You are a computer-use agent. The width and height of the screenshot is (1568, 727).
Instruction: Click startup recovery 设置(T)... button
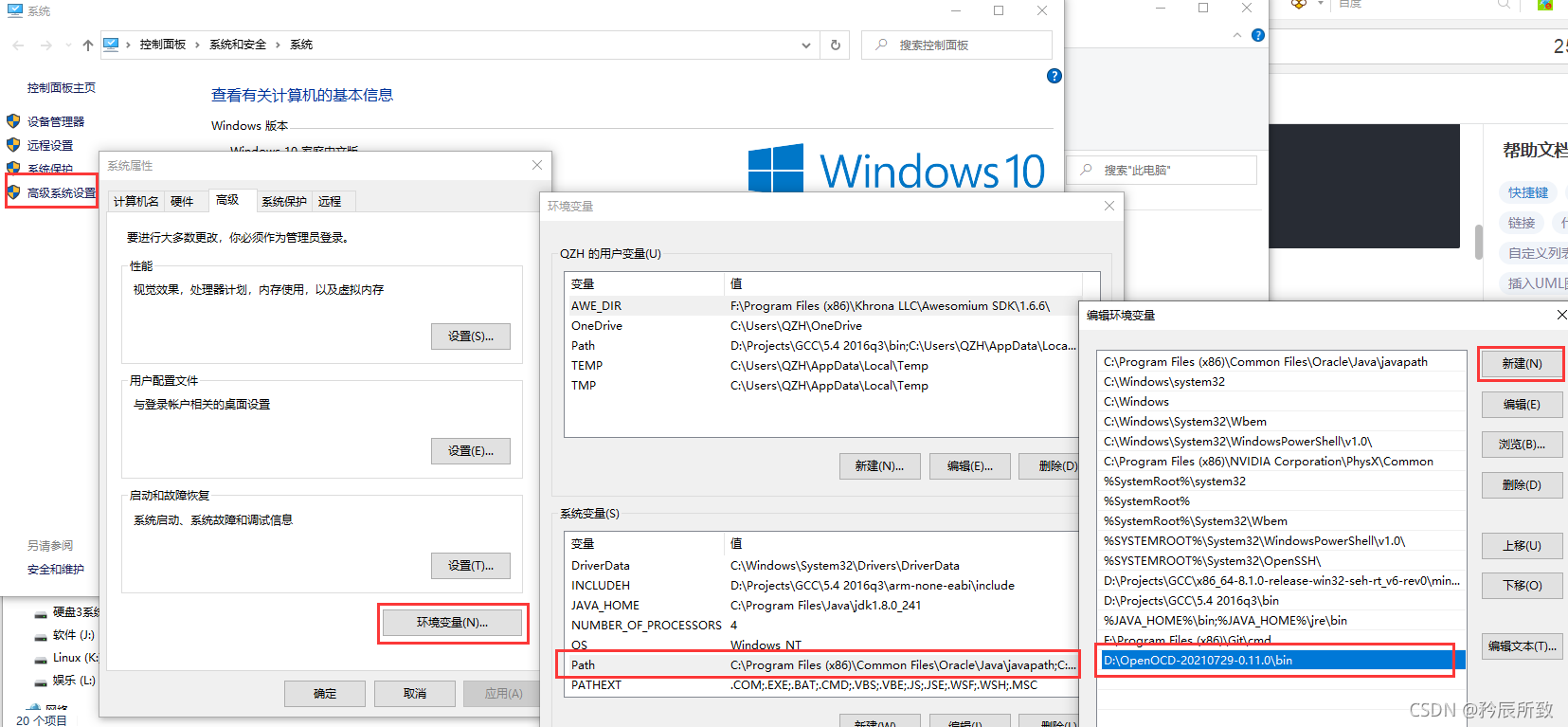pyautogui.click(x=471, y=566)
